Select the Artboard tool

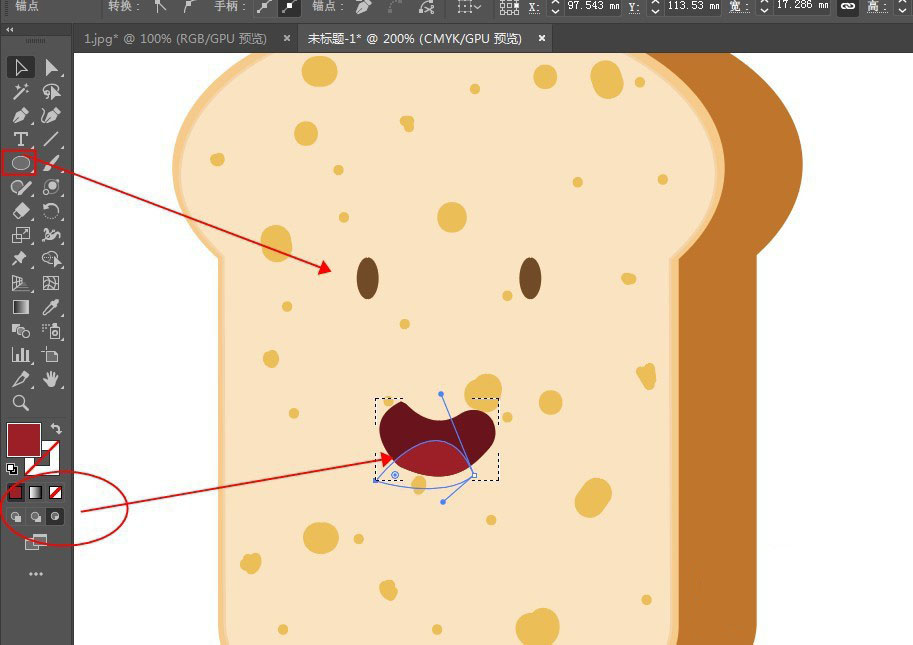click(x=51, y=355)
